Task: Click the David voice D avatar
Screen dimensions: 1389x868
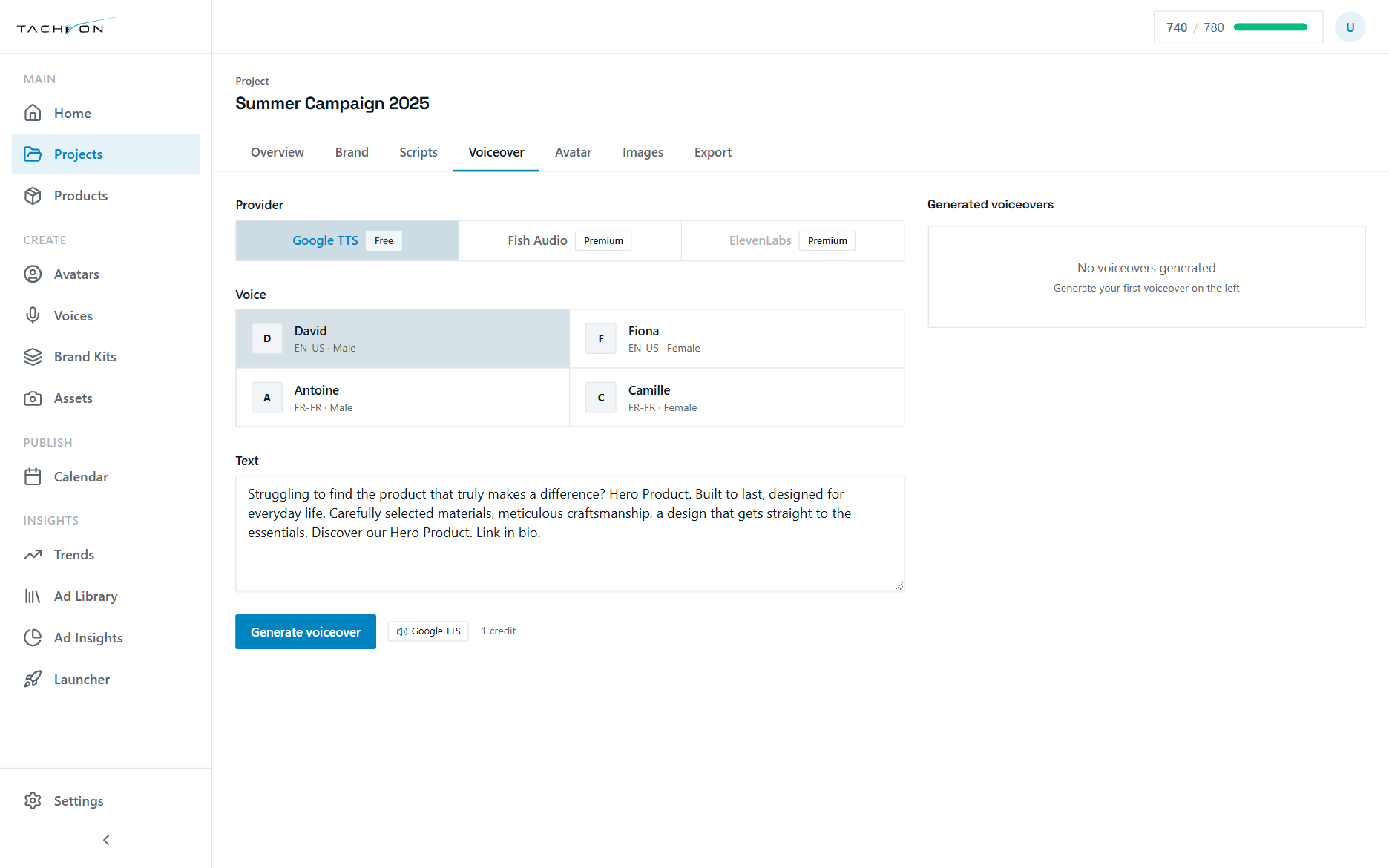Action: (x=267, y=338)
